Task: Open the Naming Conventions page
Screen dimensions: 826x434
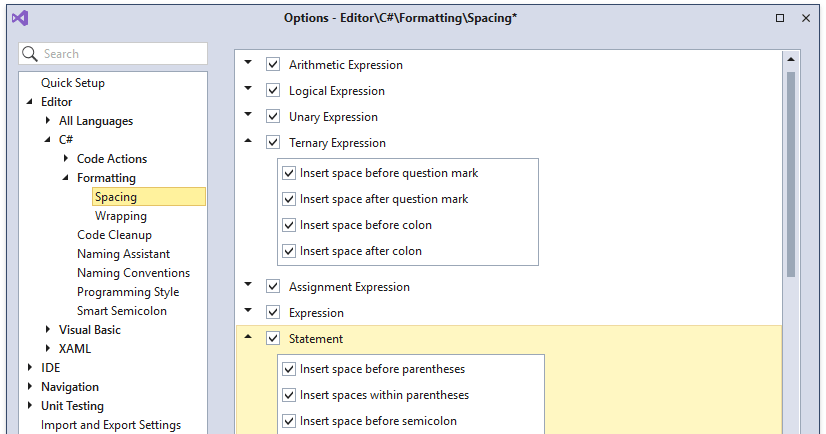Action: click(133, 273)
